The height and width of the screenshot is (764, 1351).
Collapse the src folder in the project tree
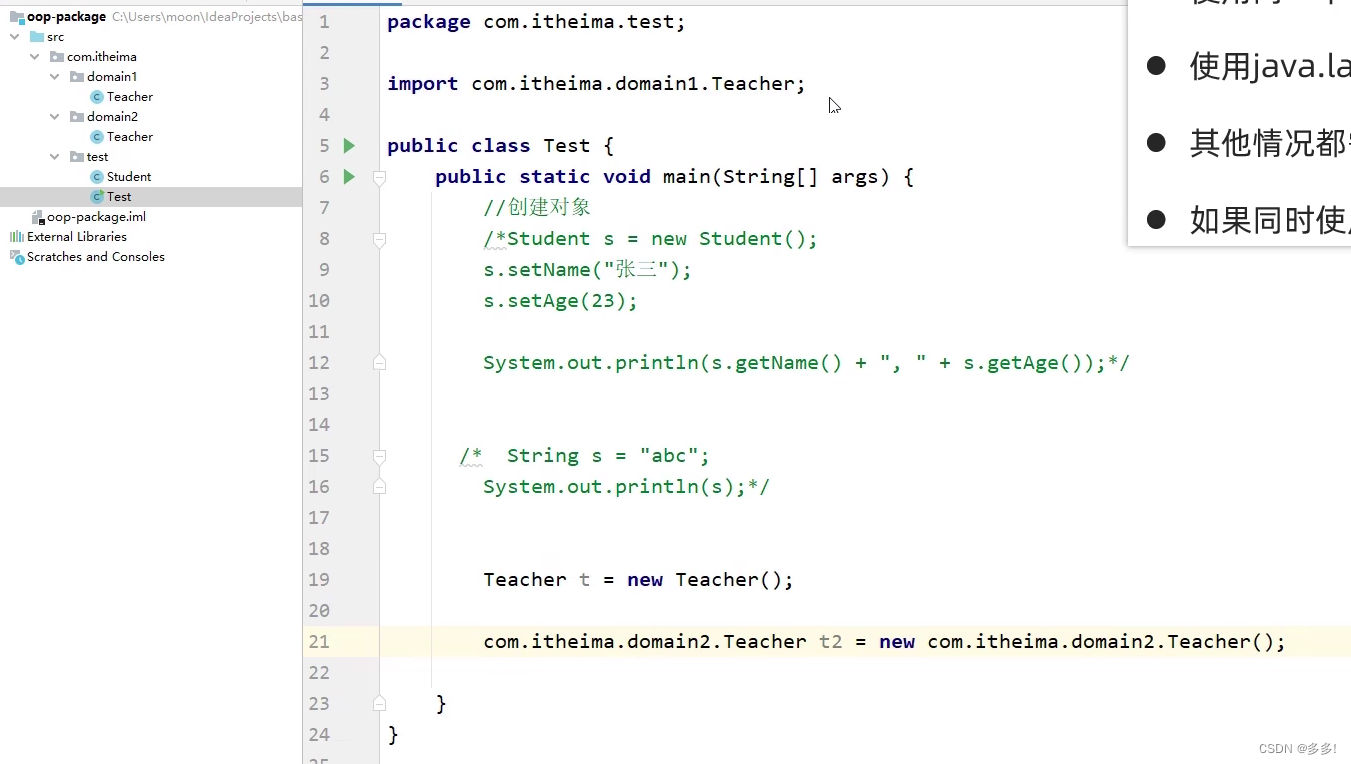click(15, 36)
